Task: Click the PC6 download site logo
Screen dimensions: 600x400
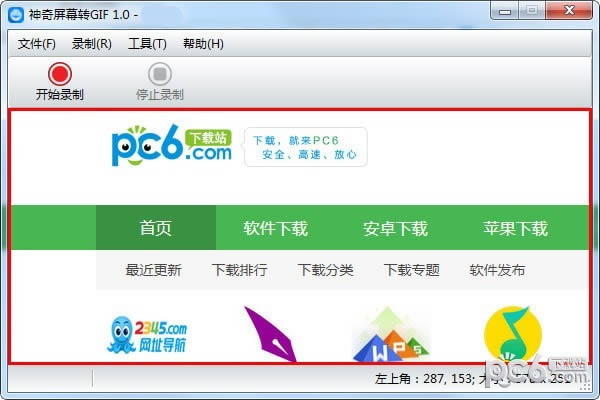Action: [x=172, y=145]
